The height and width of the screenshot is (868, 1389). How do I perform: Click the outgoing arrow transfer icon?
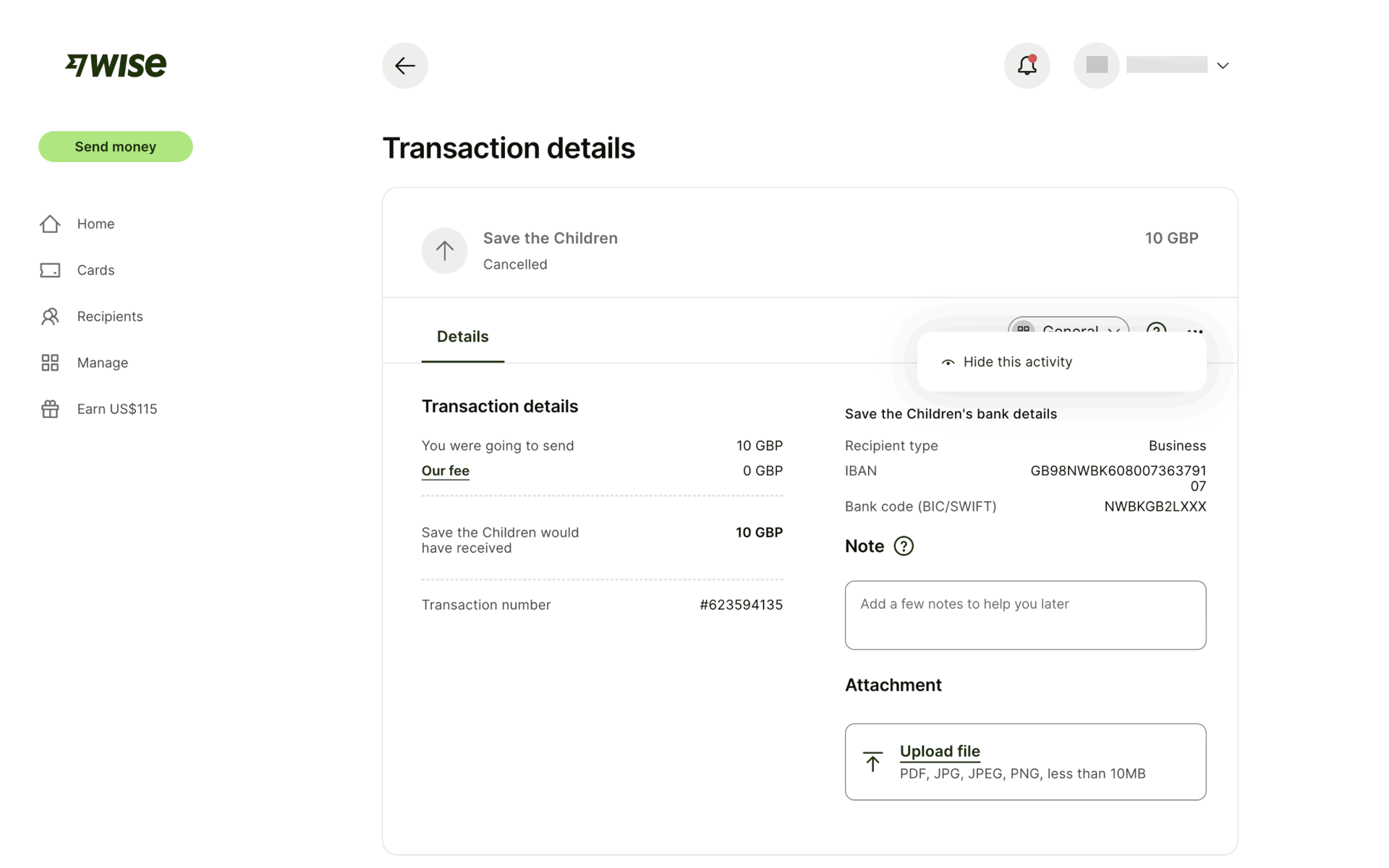(445, 251)
